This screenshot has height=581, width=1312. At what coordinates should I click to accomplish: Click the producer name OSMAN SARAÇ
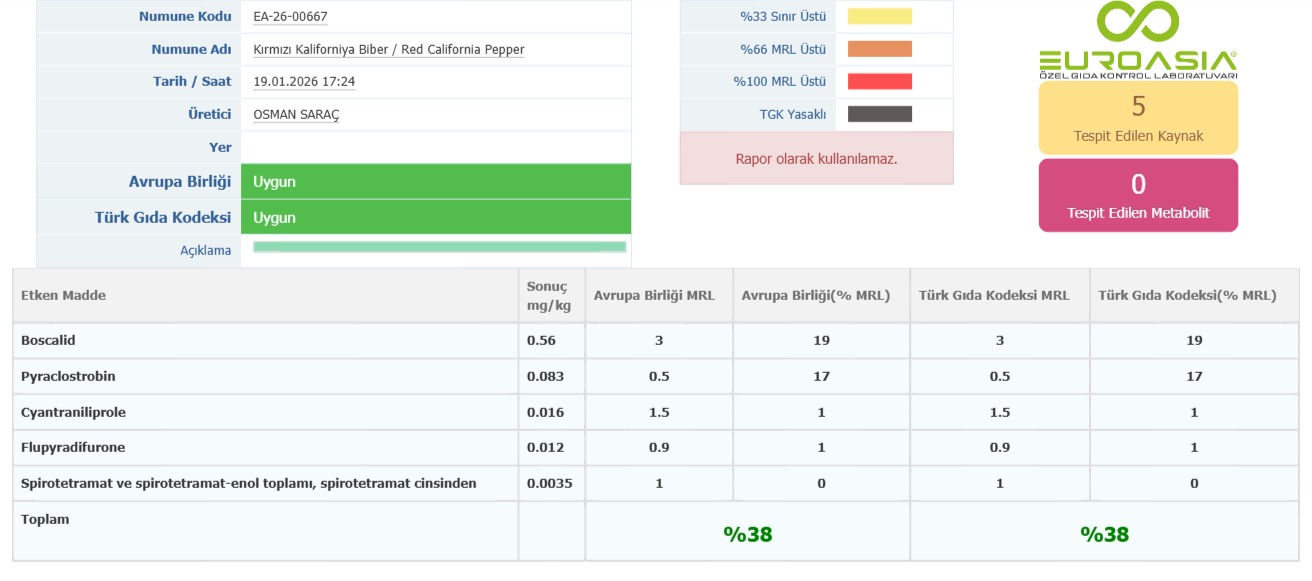[296, 115]
